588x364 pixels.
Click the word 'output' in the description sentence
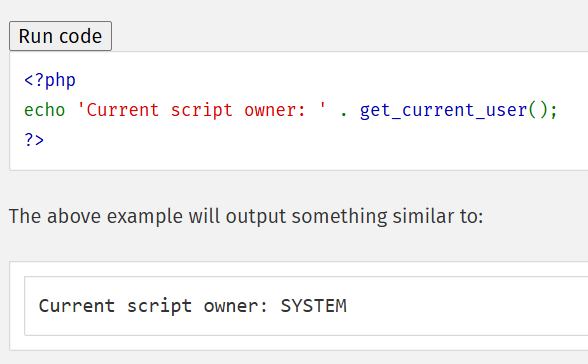click(256, 217)
